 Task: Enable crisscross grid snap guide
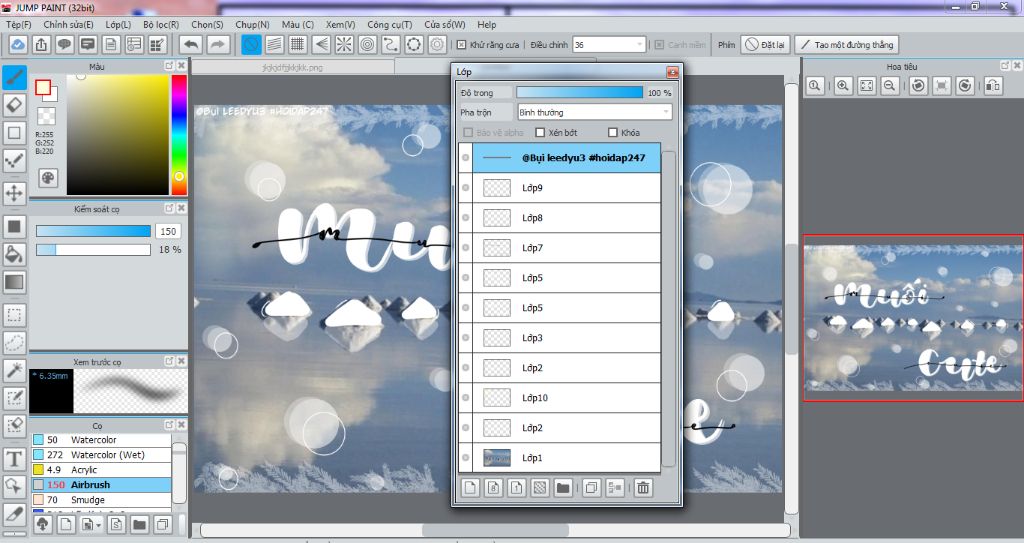tap(298, 44)
